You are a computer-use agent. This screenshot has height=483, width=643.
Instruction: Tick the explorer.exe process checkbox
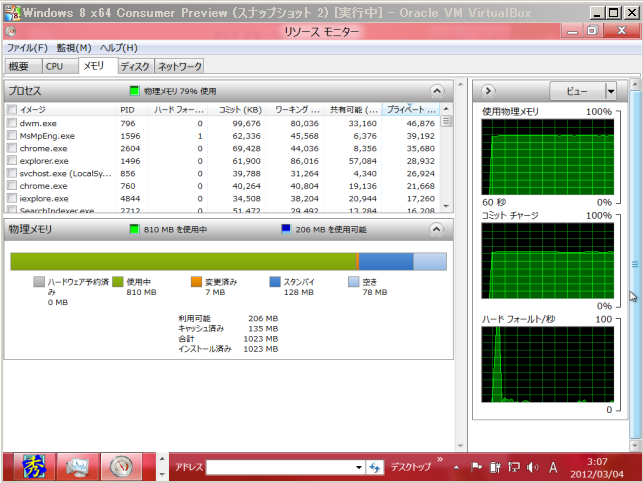(x=12, y=160)
